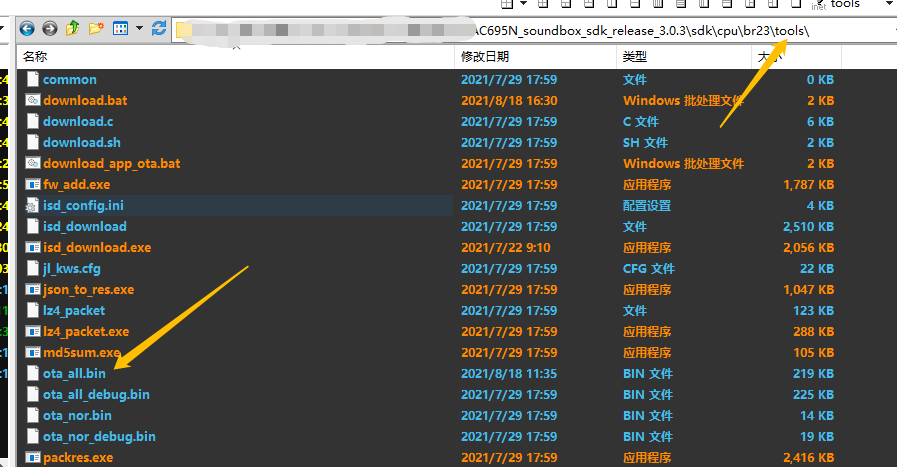Select the file named common
897x467 pixels.
[70, 80]
